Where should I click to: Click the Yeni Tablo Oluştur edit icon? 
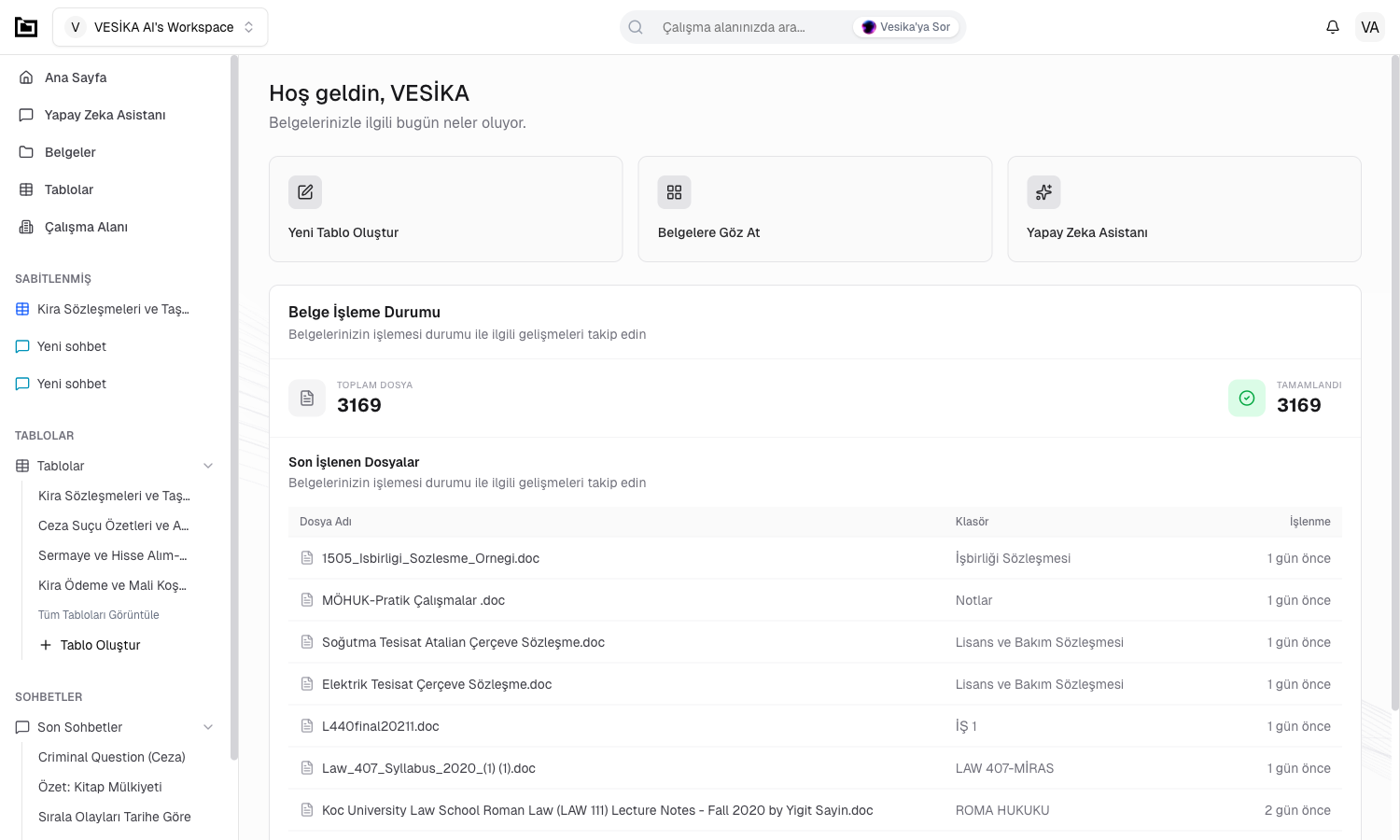(x=305, y=192)
